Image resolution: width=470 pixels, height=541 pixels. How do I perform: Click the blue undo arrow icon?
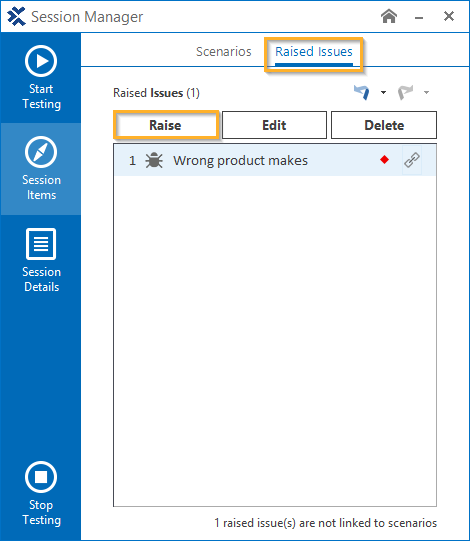(362, 92)
